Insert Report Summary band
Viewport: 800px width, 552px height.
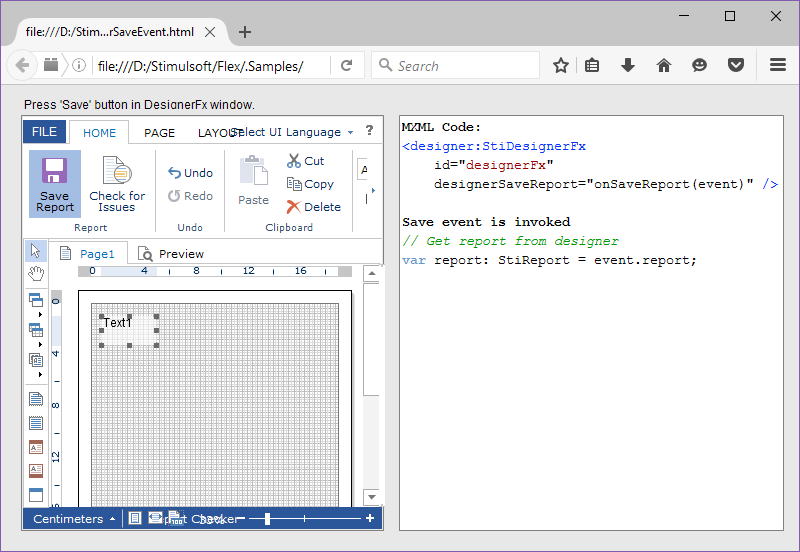coord(36,423)
